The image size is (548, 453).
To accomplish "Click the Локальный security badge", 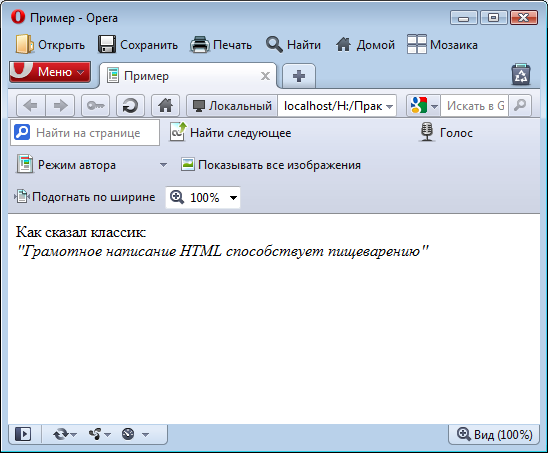I will [x=232, y=106].
